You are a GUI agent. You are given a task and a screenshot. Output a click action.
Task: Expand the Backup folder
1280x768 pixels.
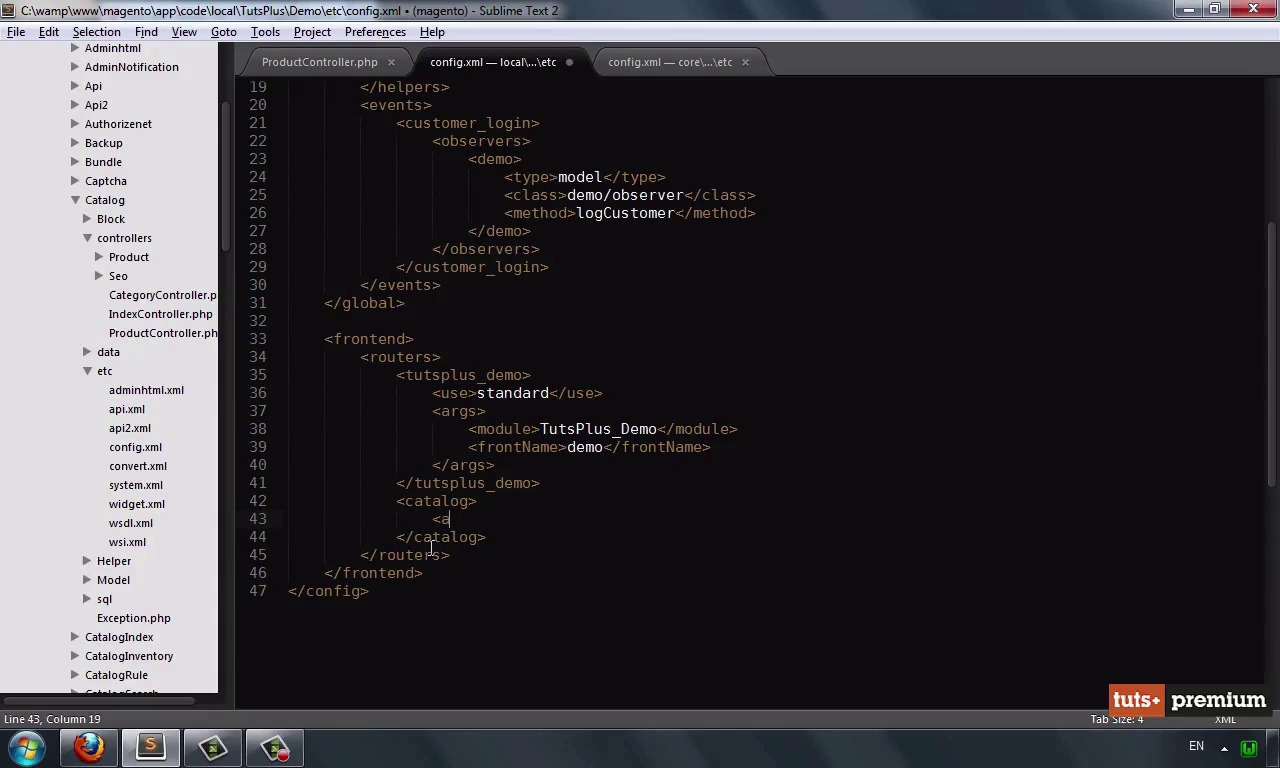[75, 143]
